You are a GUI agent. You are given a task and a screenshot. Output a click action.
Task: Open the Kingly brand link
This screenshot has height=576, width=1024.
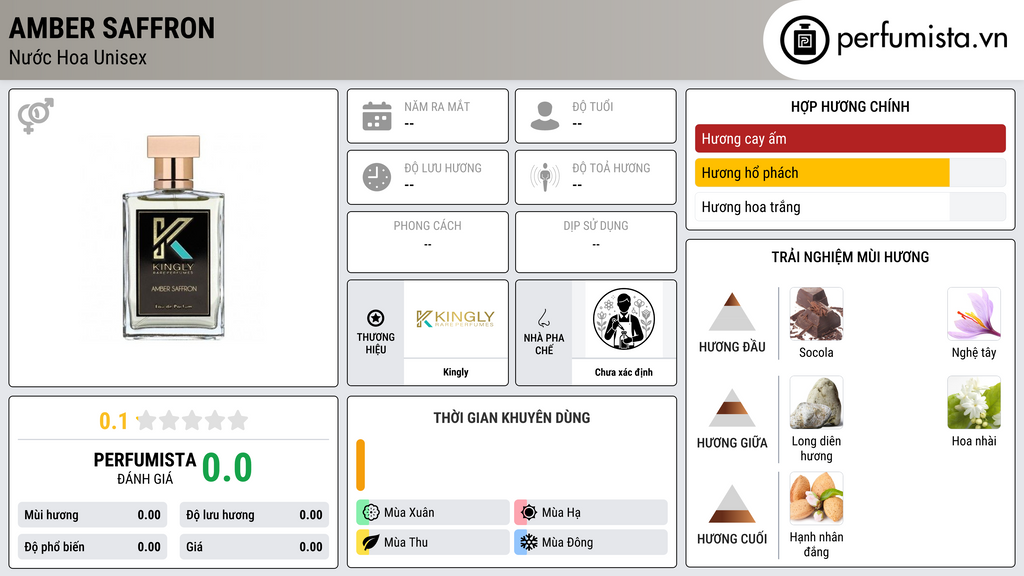pyautogui.click(x=456, y=372)
